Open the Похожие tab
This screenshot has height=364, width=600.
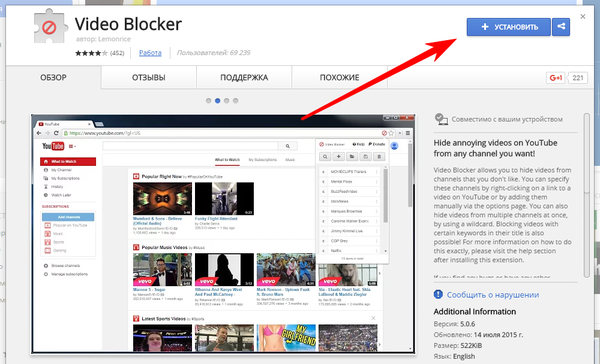339,78
